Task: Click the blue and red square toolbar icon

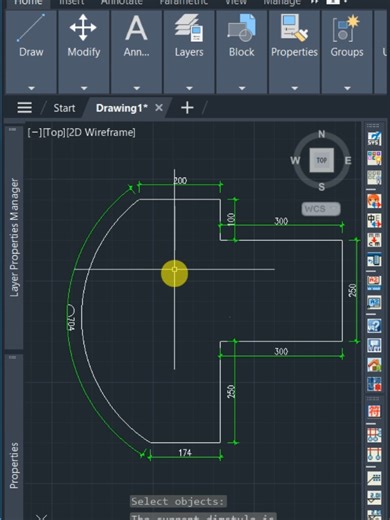Action: point(374,384)
